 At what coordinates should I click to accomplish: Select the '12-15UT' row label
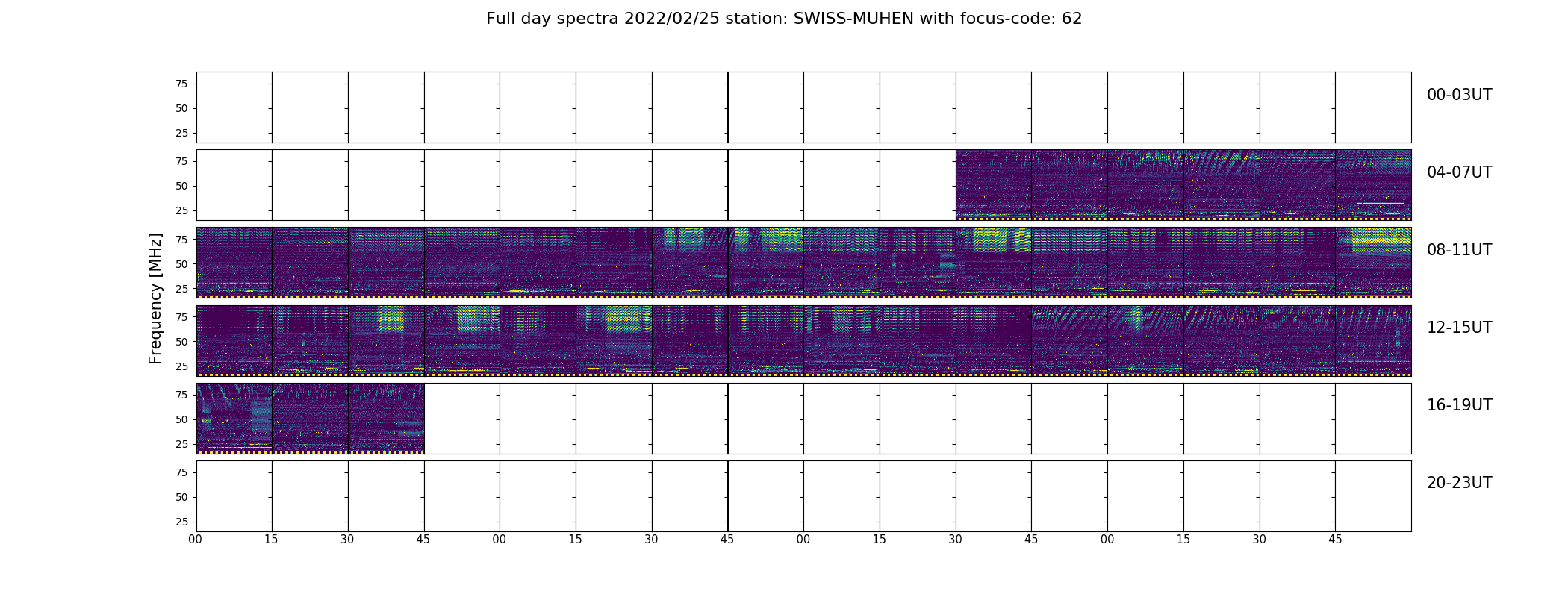(1459, 328)
